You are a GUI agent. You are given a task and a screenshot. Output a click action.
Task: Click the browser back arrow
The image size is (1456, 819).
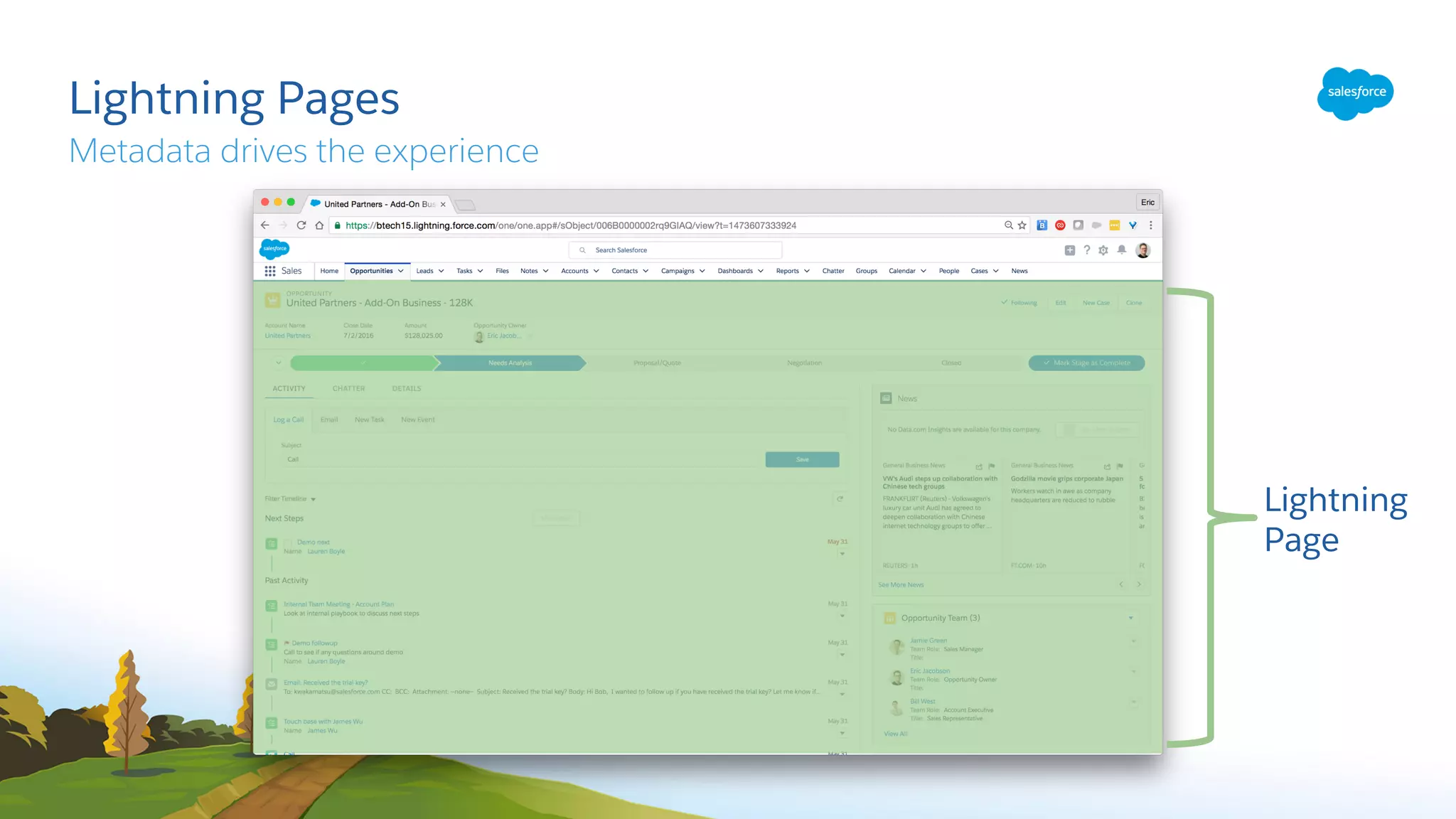click(x=265, y=225)
